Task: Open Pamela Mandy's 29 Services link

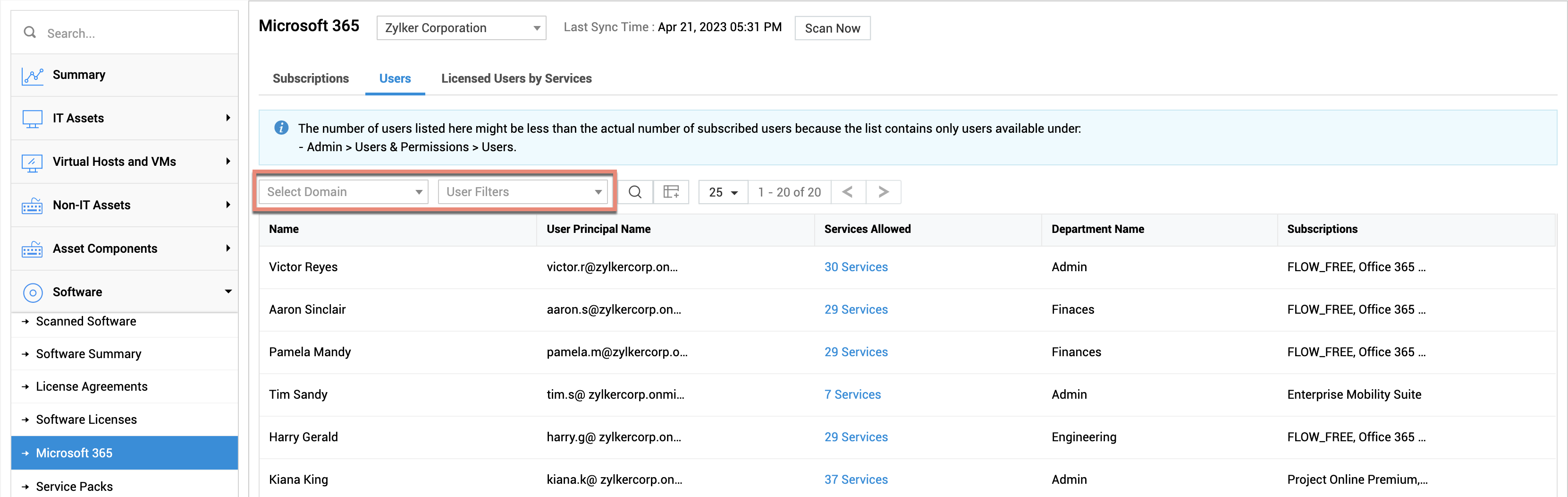Action: click(x=856, y=352)
